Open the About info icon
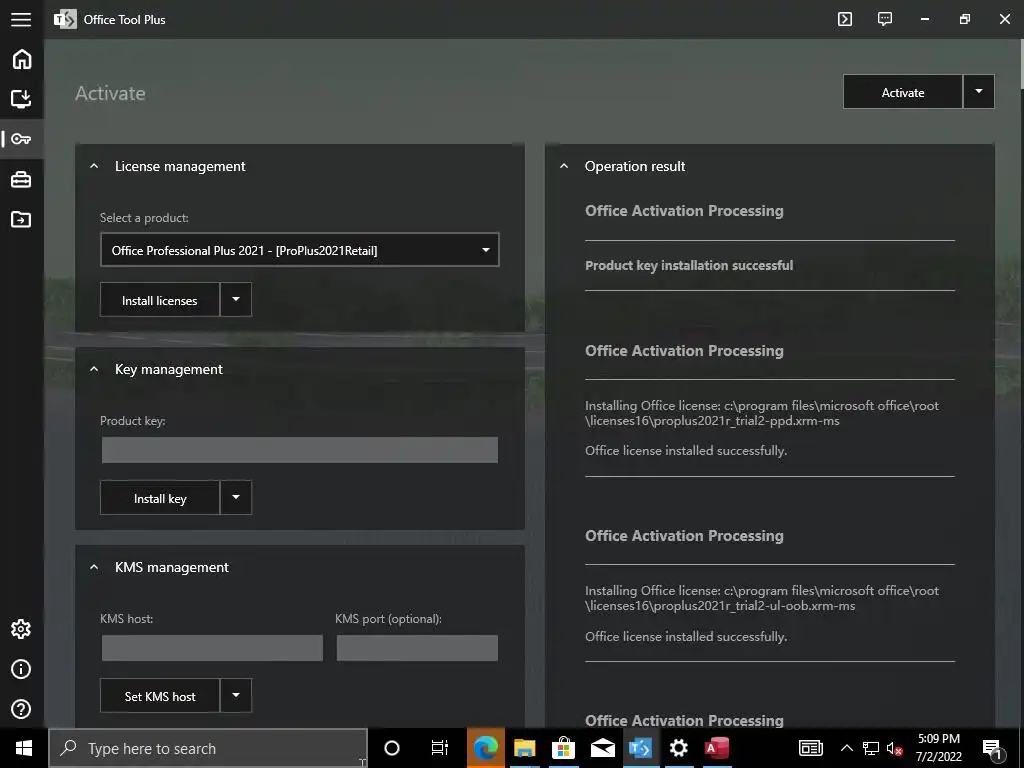This screenshot has width=1024, height=768. (21, 669)
